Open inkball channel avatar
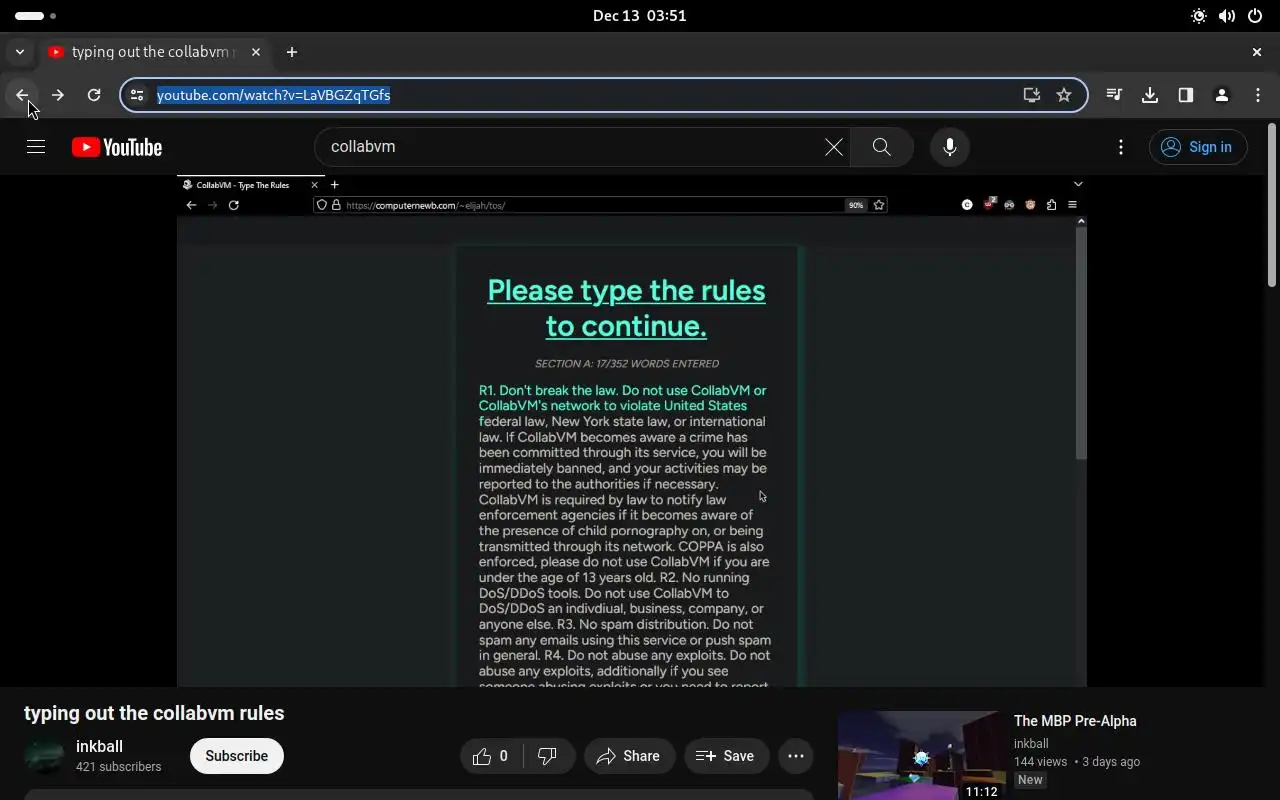Image resolution: width=1280 pixels, height=800 pixels. 44,756
